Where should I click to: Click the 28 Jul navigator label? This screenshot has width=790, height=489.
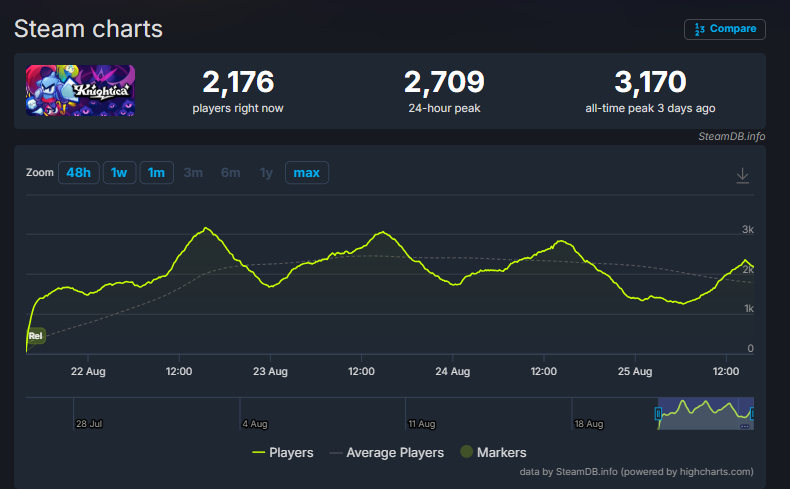(x=89, y=424)
